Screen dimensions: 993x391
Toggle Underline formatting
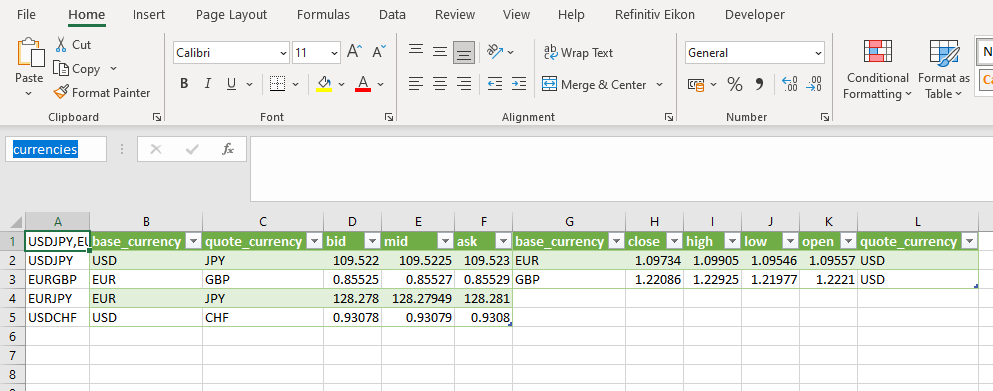tap(231, 84)
